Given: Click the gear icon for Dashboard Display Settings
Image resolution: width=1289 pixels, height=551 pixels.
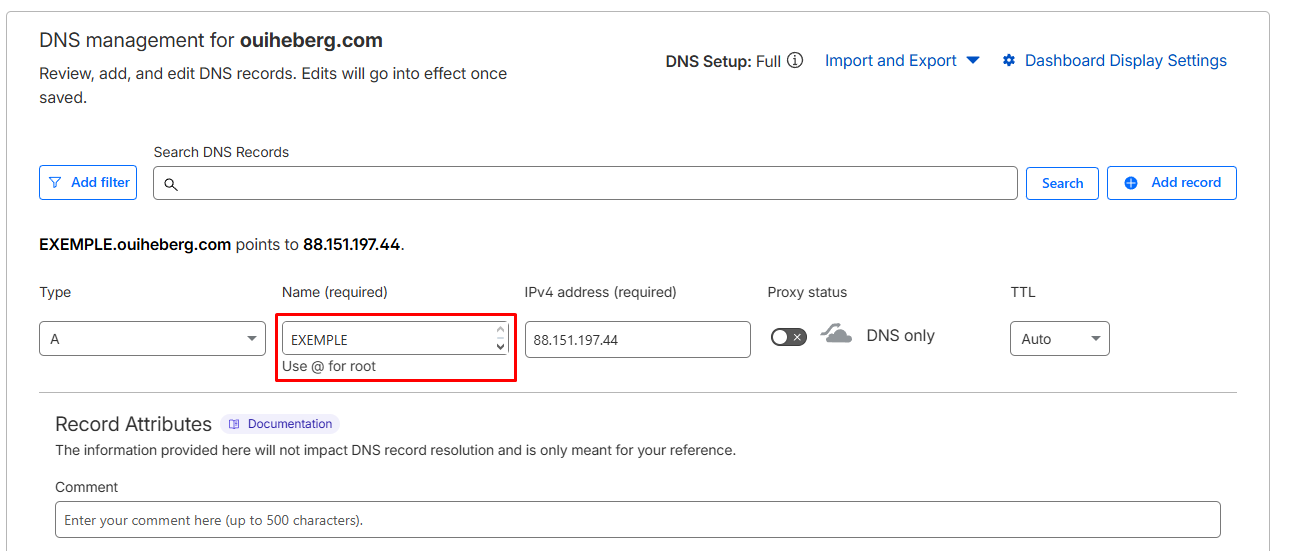Looking at the screenshot, I should click(x=1008, y=61).
